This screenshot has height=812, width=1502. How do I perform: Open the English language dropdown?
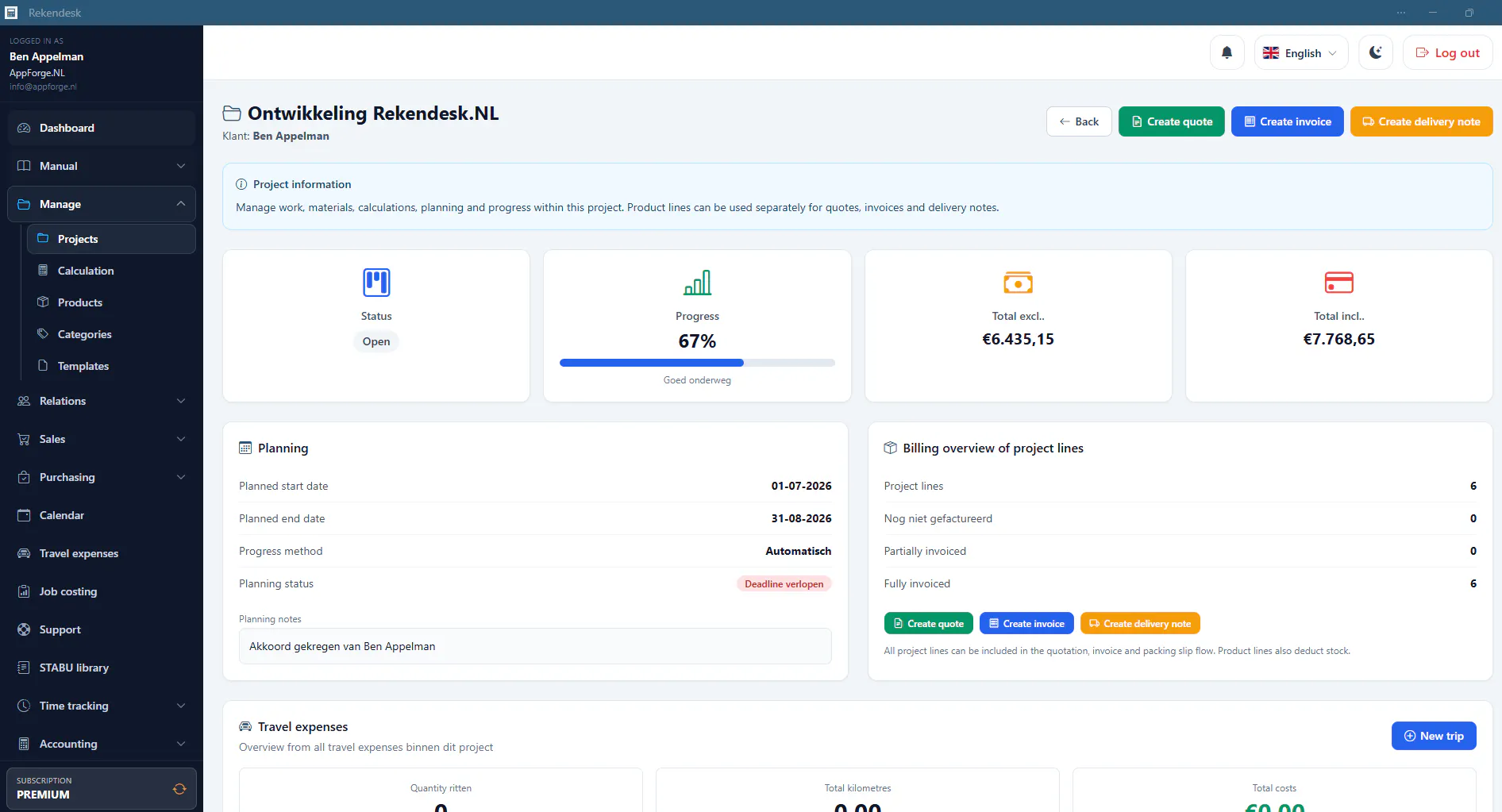pyautogui.click(x=1301, y=52)
